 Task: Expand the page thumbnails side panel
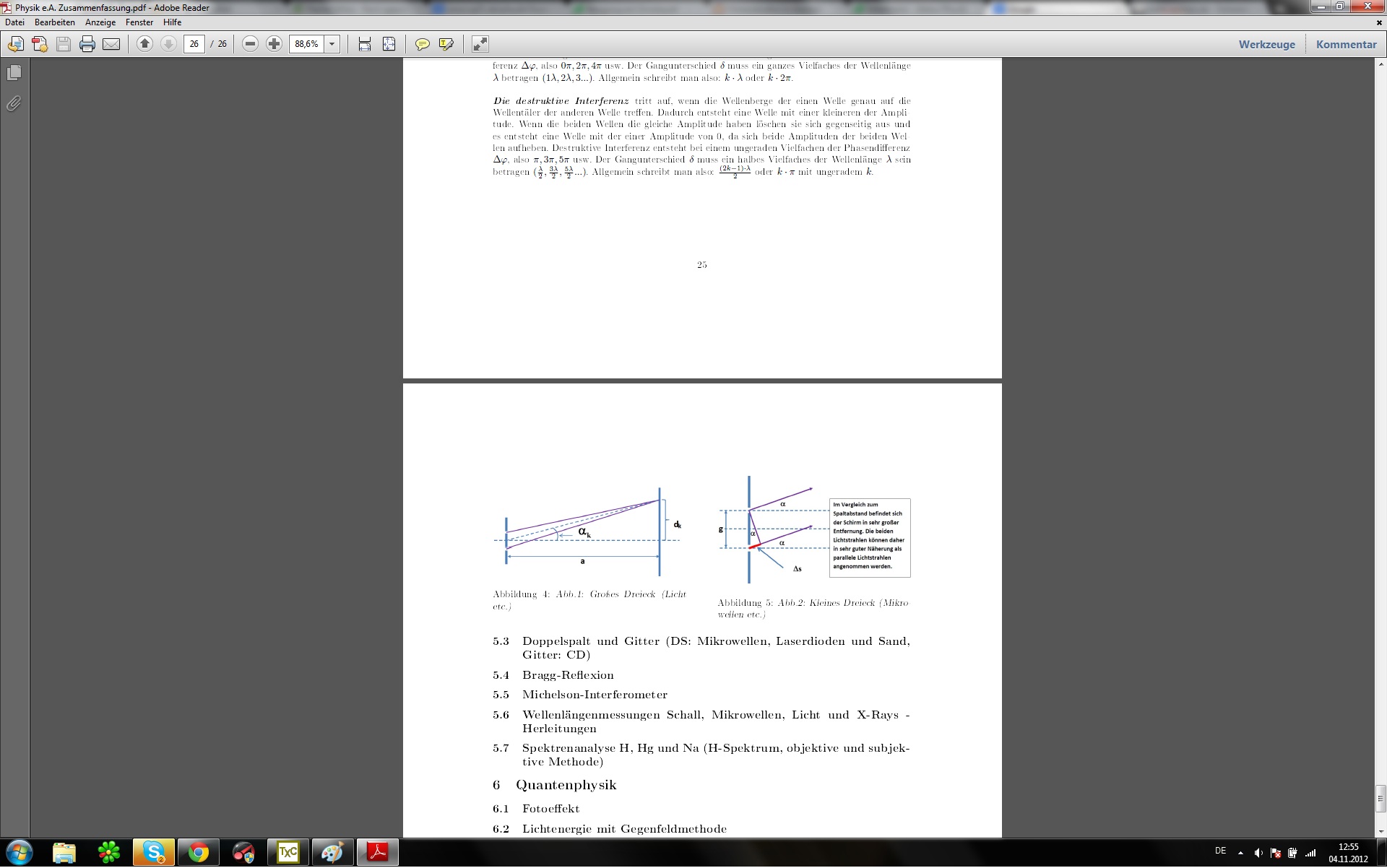click(x=14, y=73)
